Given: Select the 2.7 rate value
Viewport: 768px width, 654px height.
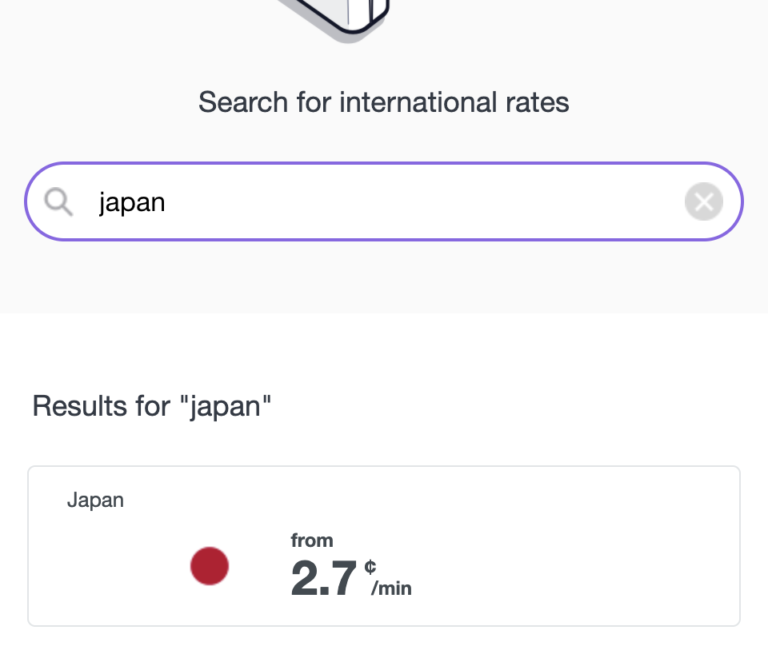Looking at the screenshot, I should coord(323,580).
